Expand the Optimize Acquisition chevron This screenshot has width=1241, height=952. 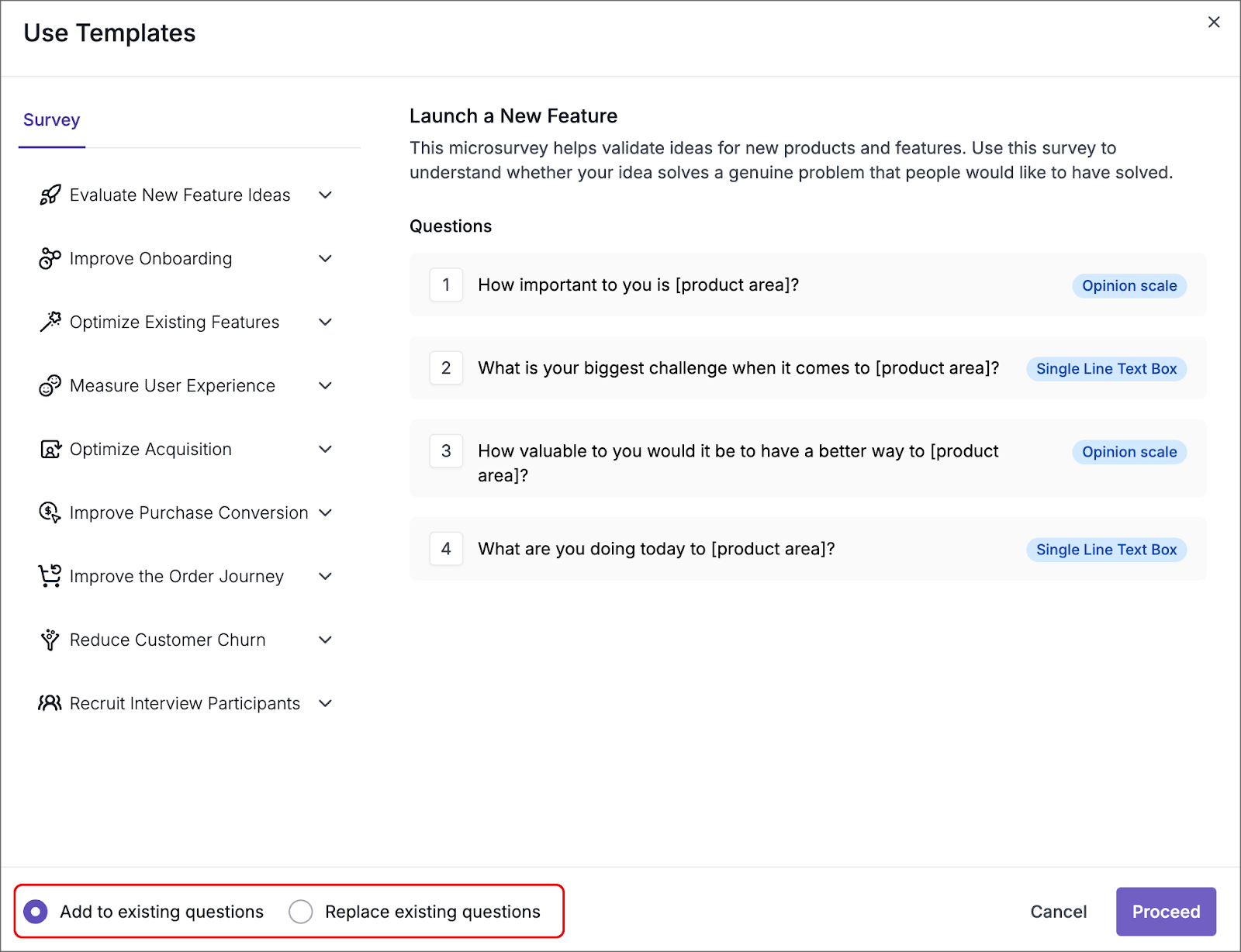coord(326,450)
